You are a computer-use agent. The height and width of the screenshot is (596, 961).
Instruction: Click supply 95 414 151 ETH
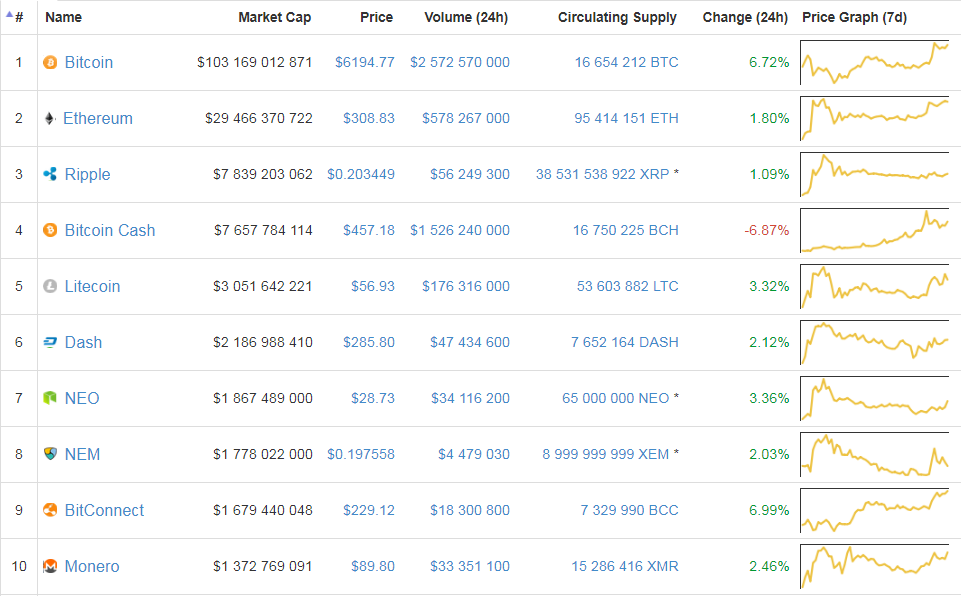tap(626, 118)
